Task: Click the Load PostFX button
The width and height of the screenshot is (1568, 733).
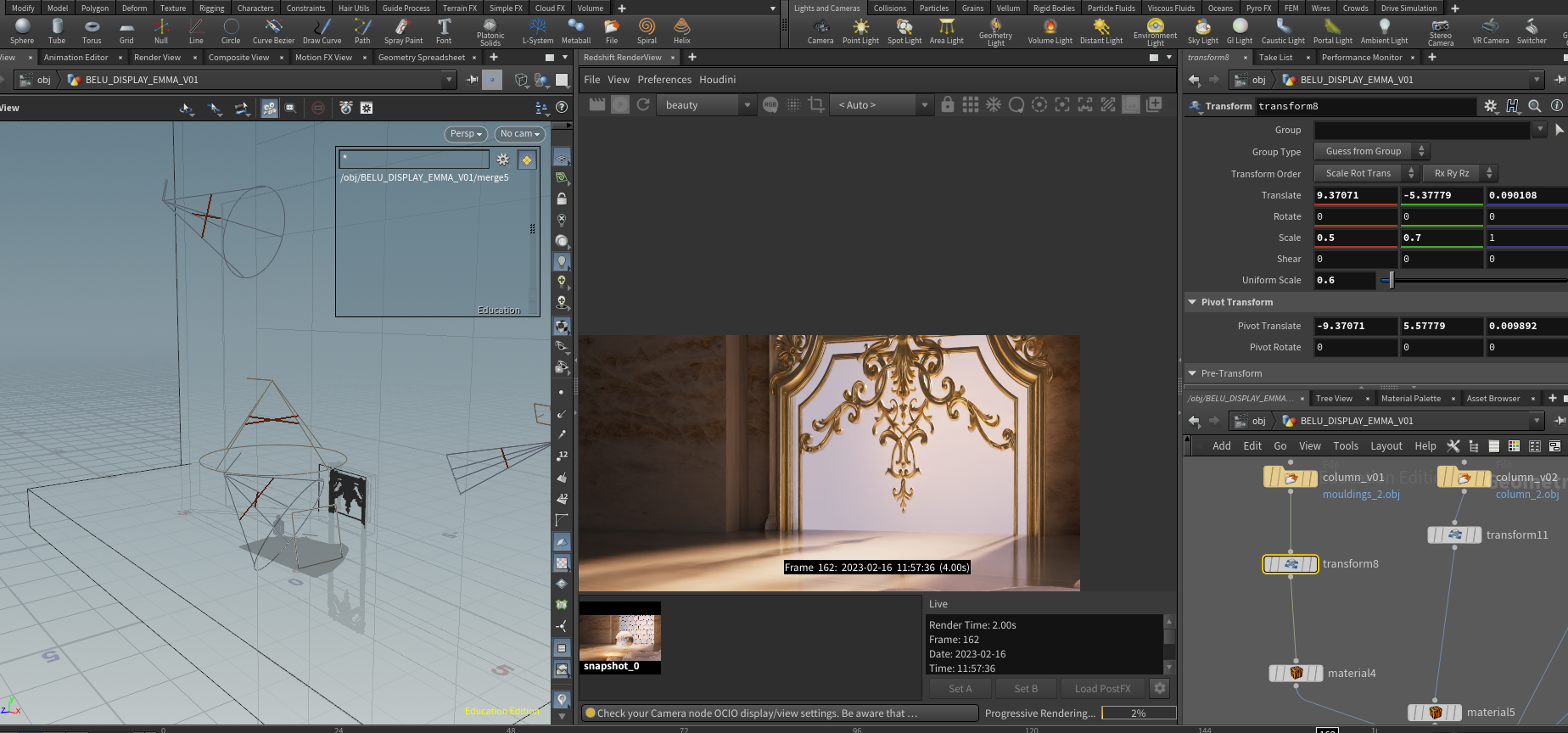Action: coord(1102,689)
